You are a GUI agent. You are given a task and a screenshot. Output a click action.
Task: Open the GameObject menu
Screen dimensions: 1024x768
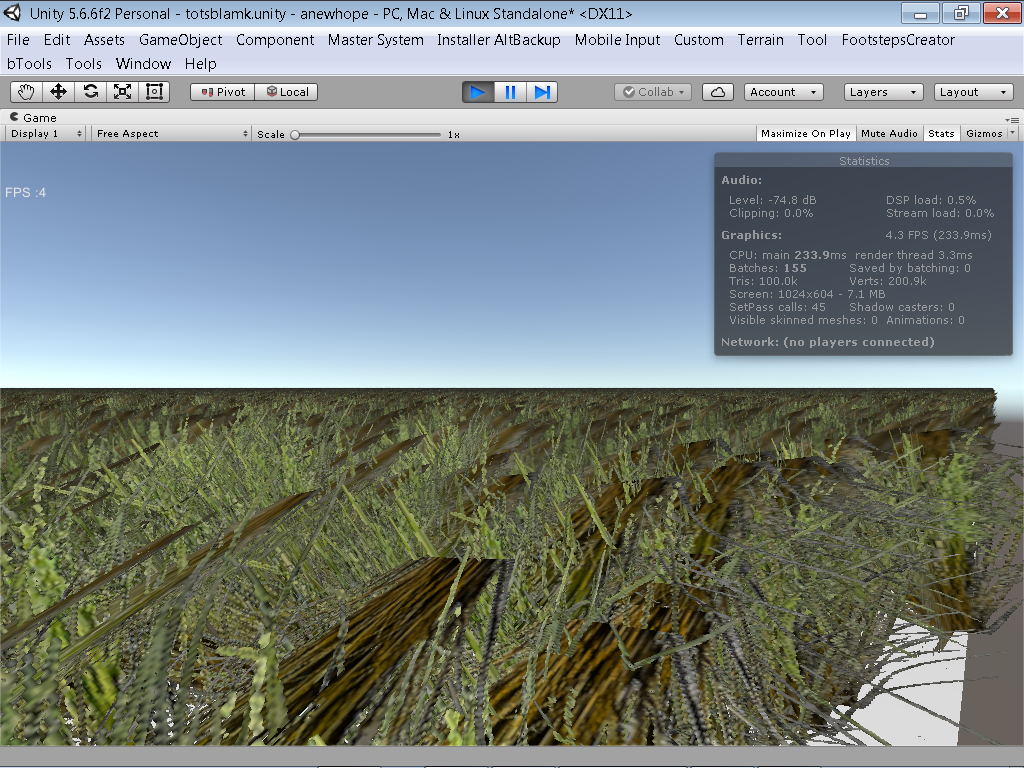(x=181, y=40)
